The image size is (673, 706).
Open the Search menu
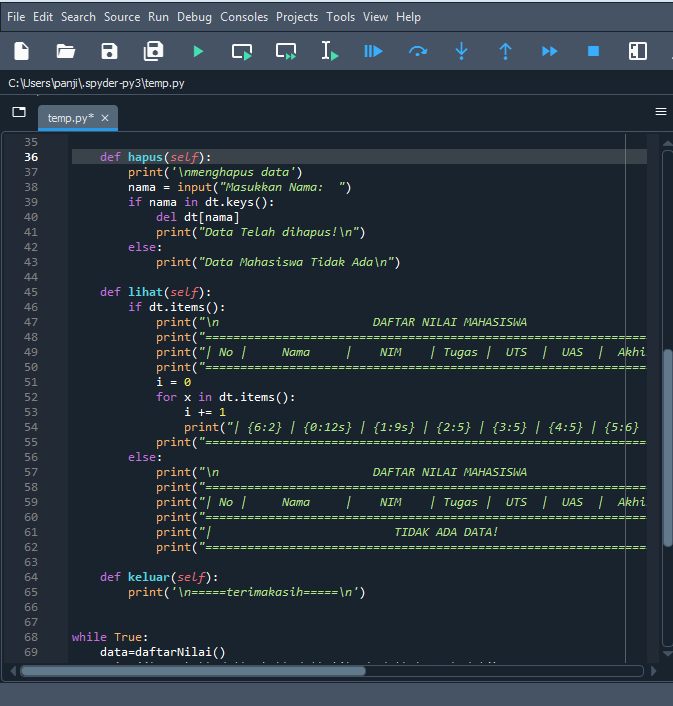[x=78, y=17]
